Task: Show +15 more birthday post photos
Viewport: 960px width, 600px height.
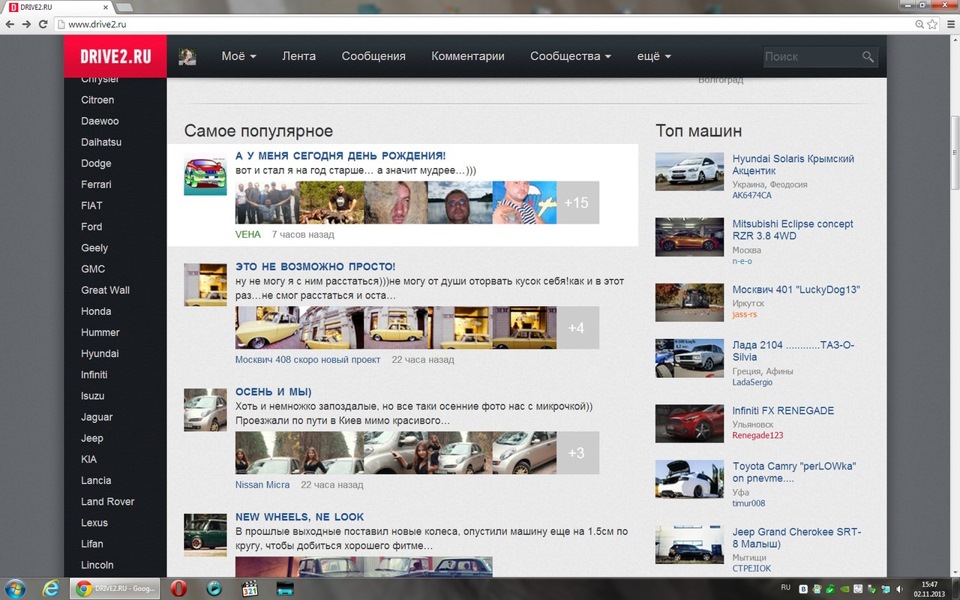Action: 577,203
